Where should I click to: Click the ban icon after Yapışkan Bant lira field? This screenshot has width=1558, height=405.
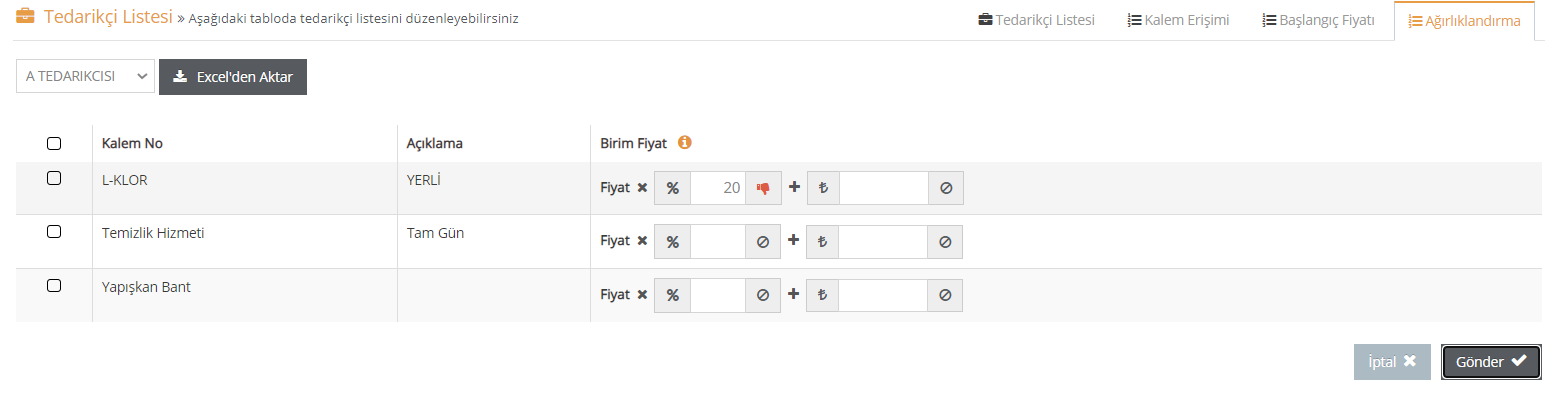click(946, 296)
